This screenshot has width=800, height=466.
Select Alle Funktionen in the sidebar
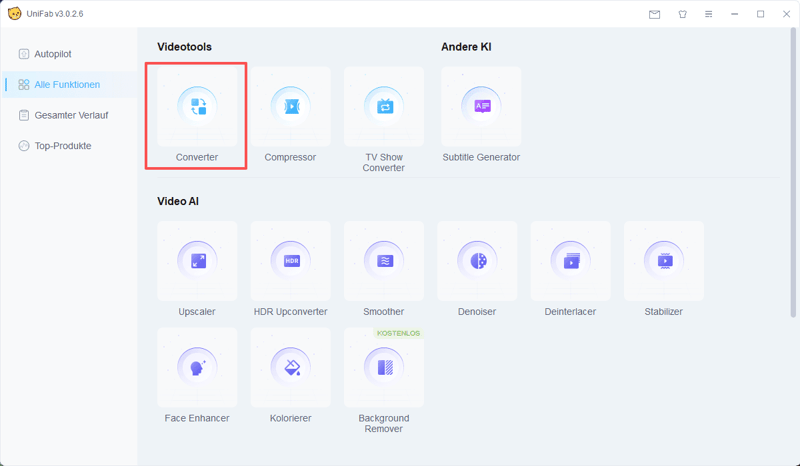point(66,85)
